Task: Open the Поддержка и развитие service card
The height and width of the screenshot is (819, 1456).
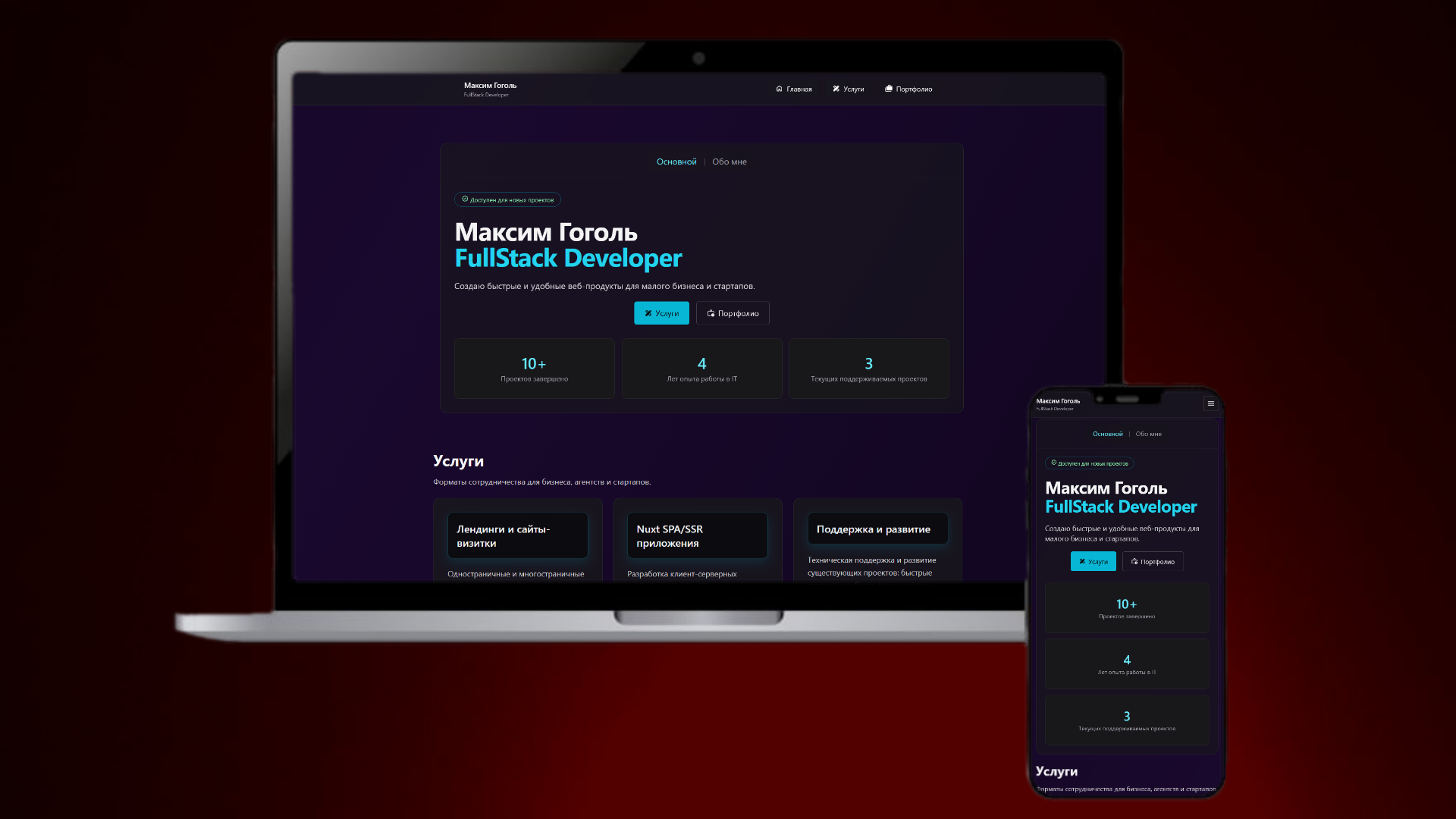Action: coord(877,540)
